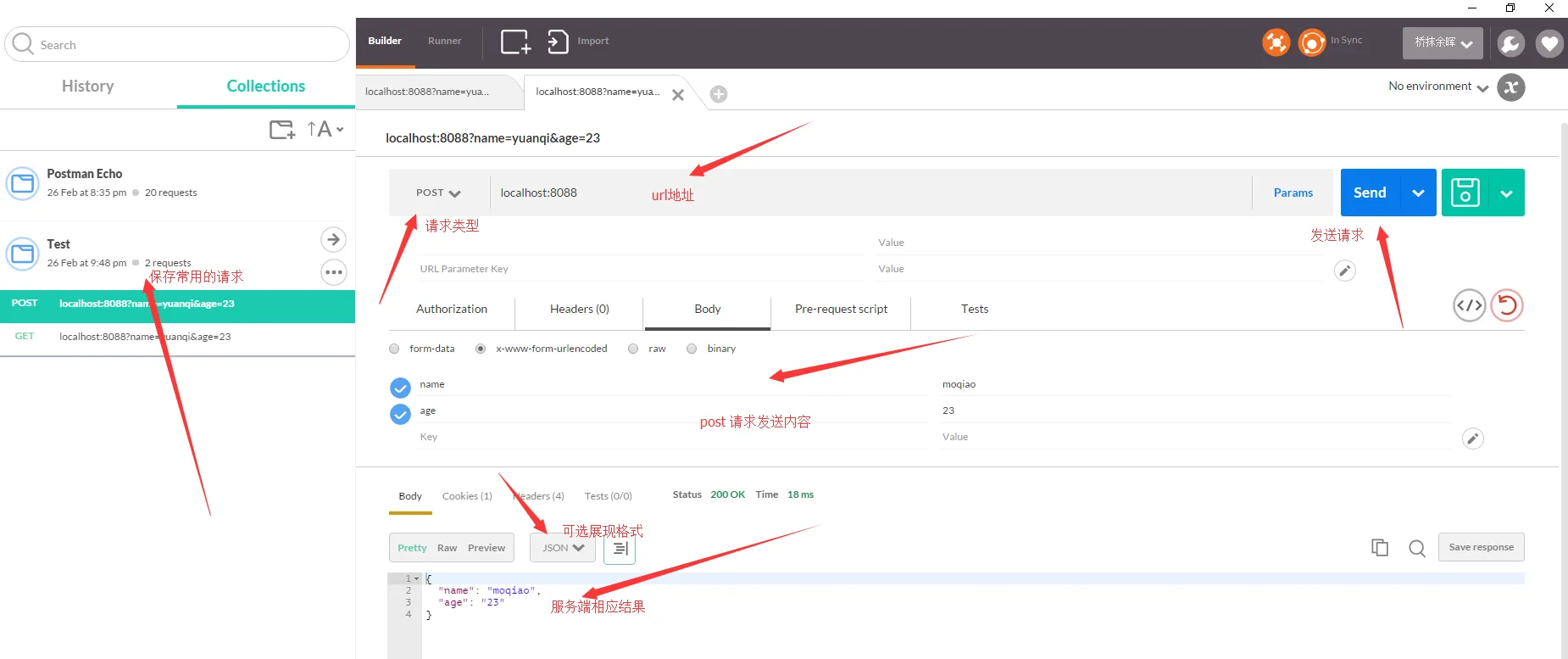Open a new window via toolbar icon
The height and width of the screenshot is (659, 1568).
click(x=515, y=42)
